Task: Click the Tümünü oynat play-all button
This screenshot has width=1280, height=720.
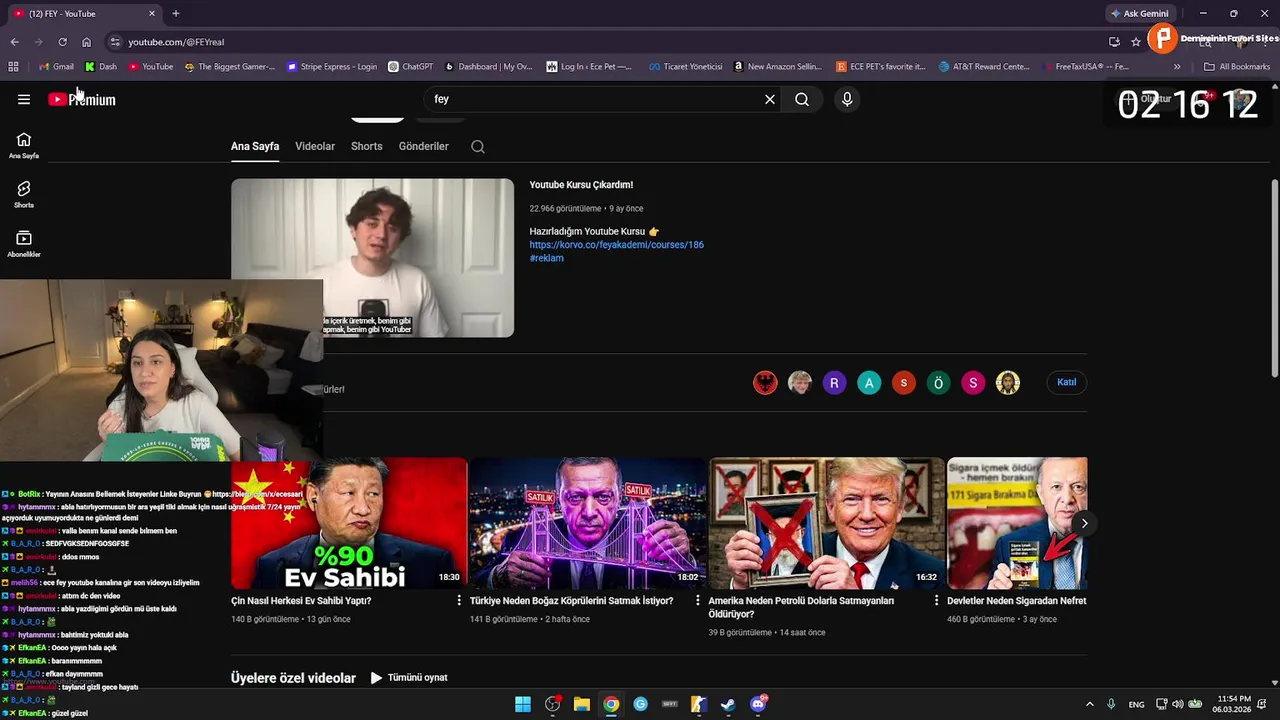Action: (409, 677)
